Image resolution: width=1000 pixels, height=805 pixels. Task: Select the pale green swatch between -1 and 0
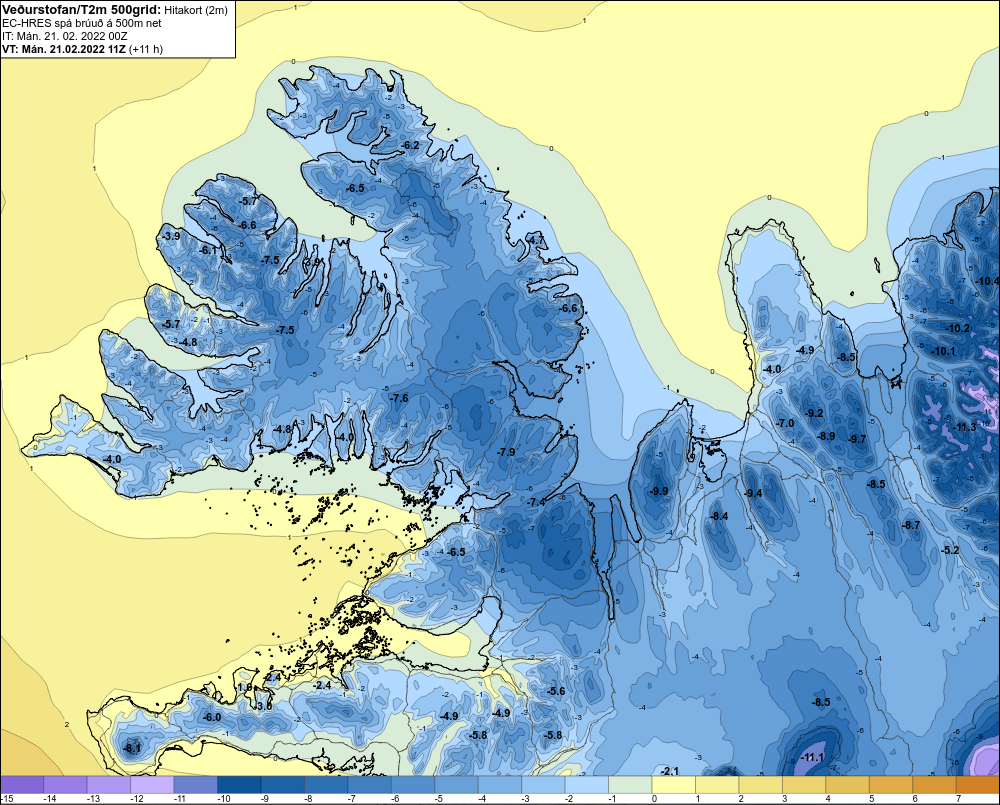tap(630, 785)
